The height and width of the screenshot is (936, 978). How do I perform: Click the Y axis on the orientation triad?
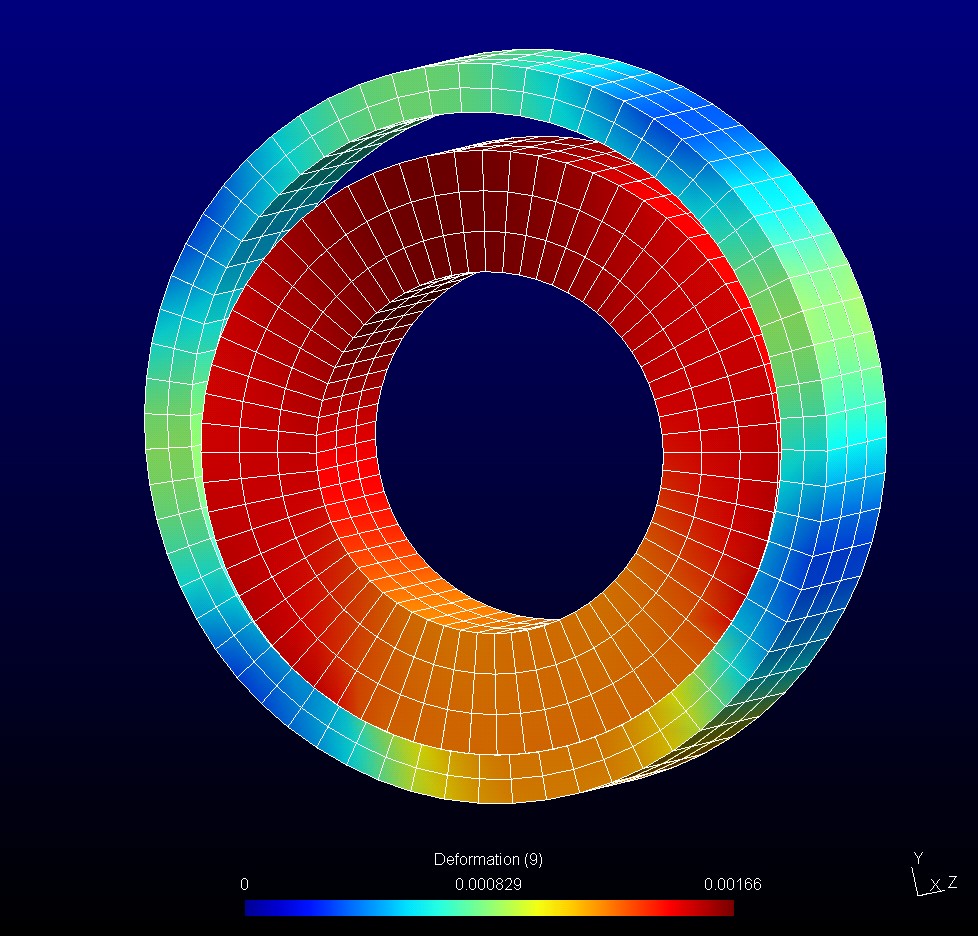tap(918, 856)
